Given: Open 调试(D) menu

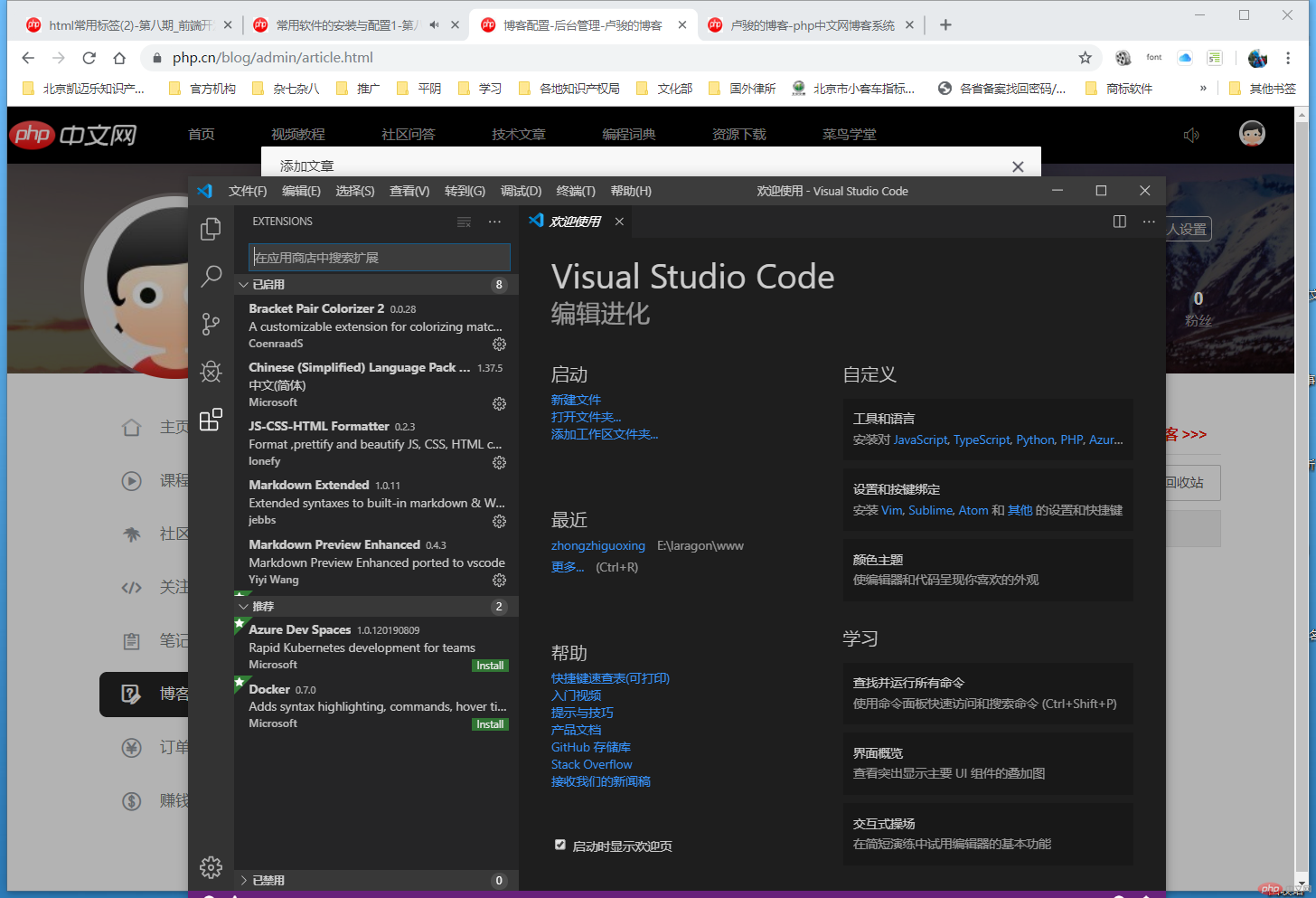Looking at the screenshot, I should coord(521,191).
